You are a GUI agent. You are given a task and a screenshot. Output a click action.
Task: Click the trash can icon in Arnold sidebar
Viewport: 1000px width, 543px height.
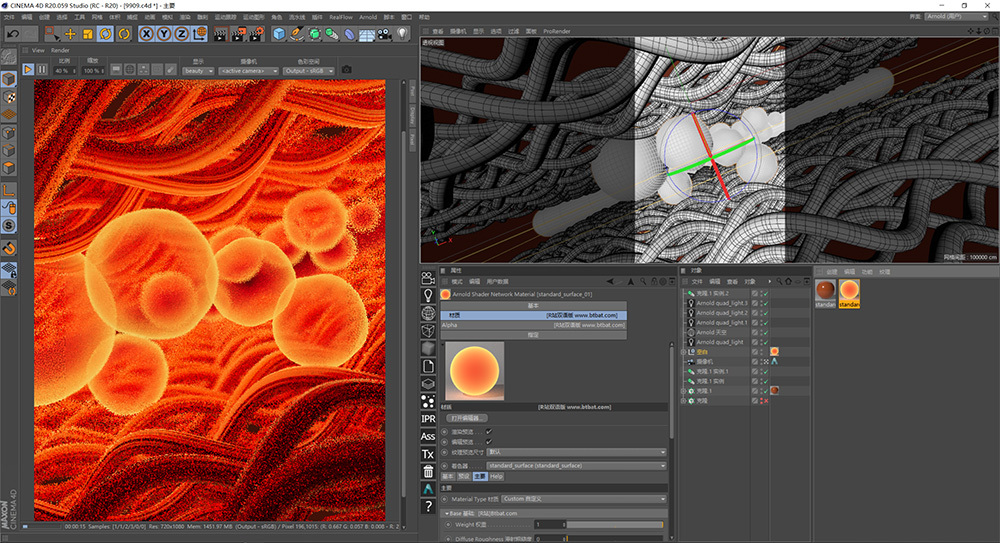tap(428, 472)
